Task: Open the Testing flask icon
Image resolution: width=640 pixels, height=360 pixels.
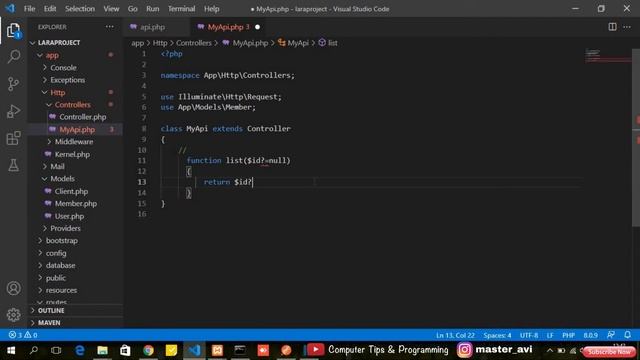Action: 13,165
